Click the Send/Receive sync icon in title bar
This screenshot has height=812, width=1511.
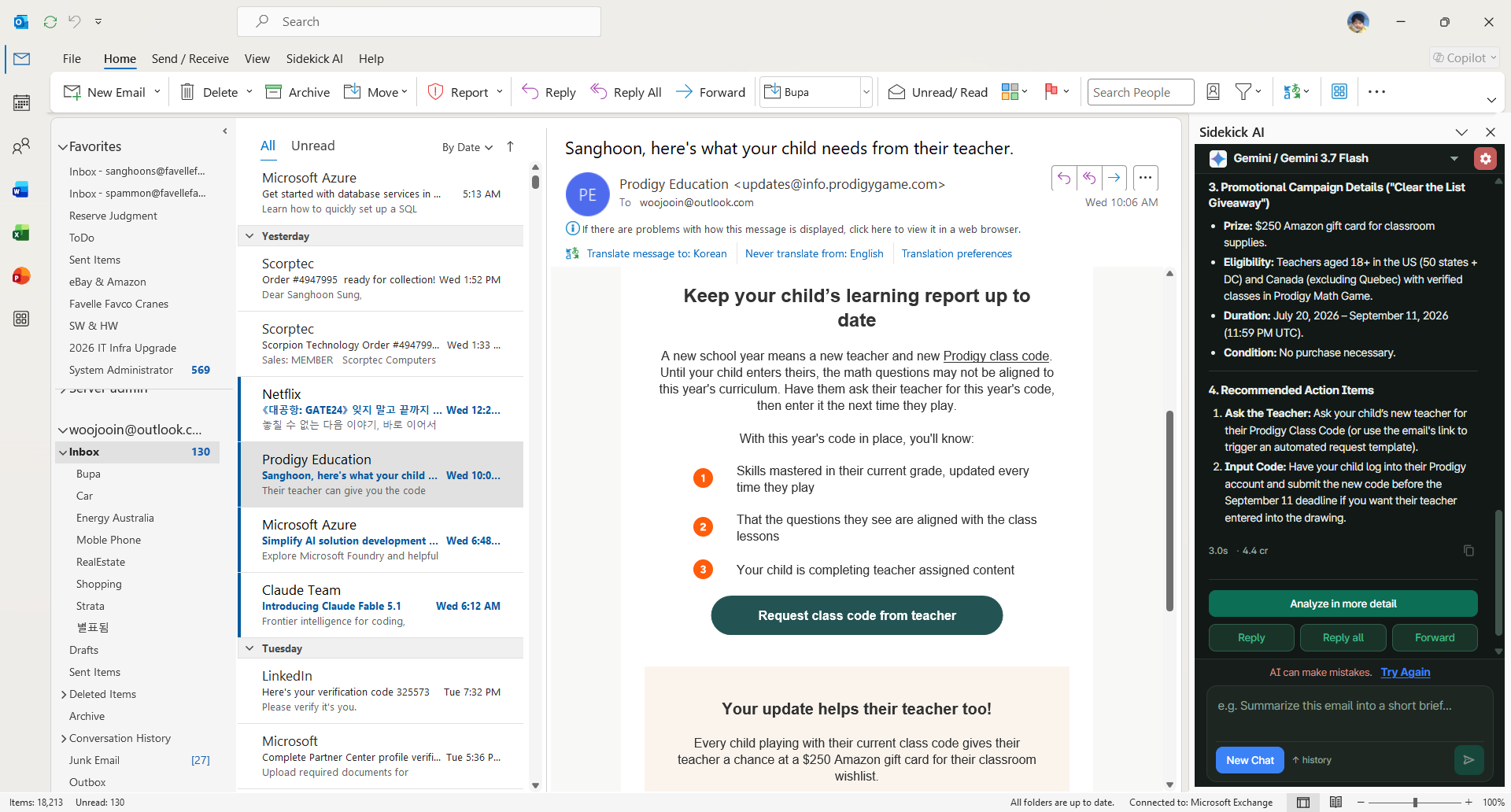pos(50,21)
